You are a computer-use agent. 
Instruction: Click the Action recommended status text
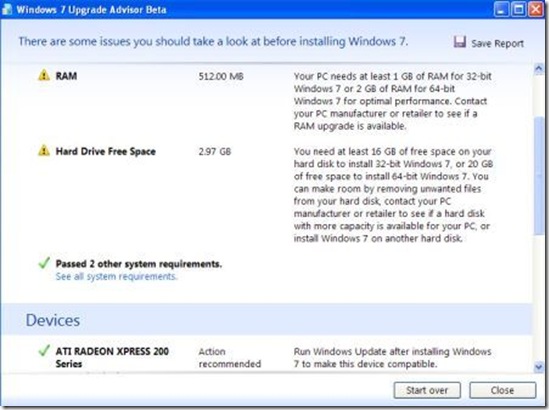[x=230, y=357]
